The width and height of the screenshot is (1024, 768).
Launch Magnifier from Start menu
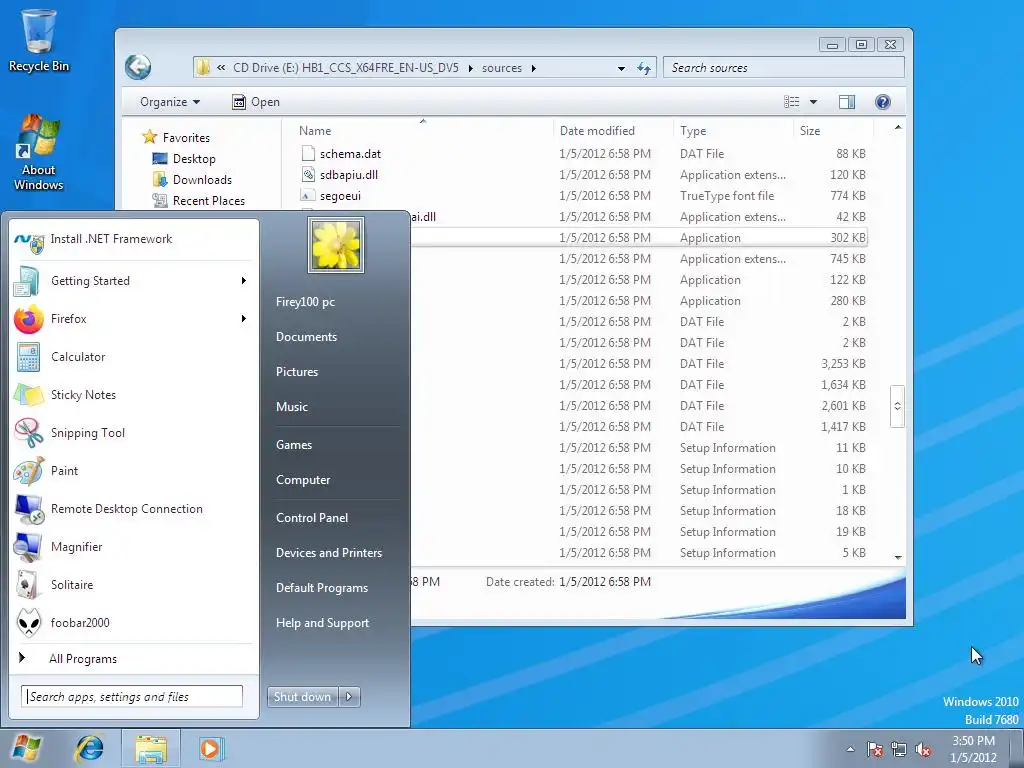133,547
